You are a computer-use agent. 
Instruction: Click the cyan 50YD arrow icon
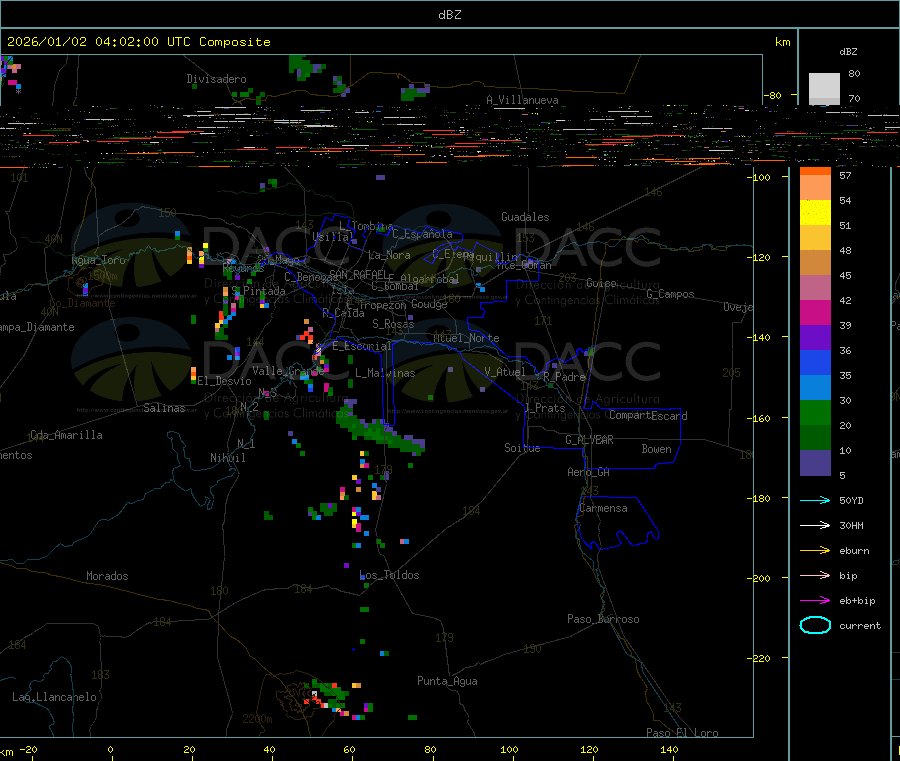[815, 500]
